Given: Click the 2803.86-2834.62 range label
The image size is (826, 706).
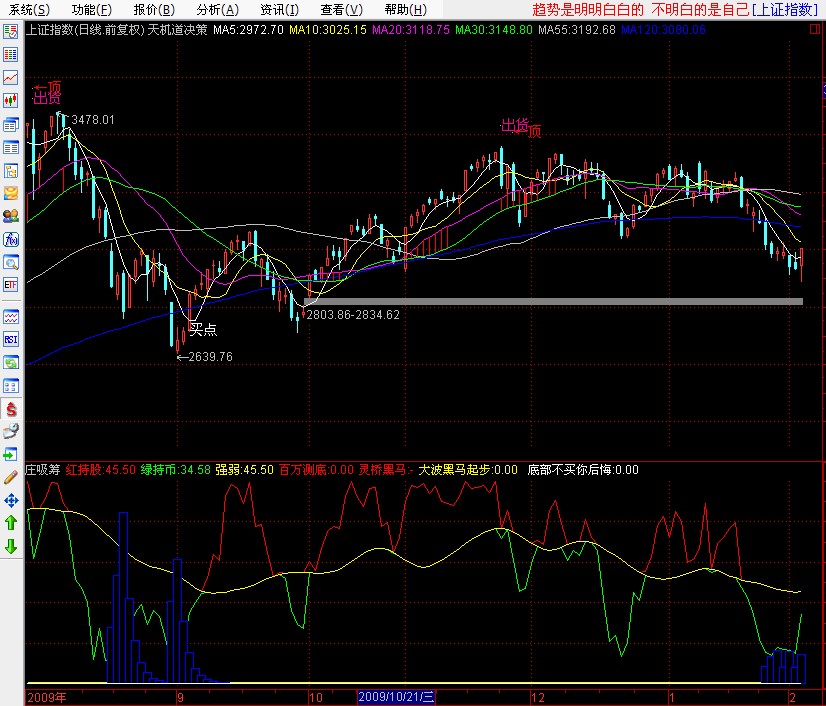Looking at the screenshot, I should coord(353,315).
